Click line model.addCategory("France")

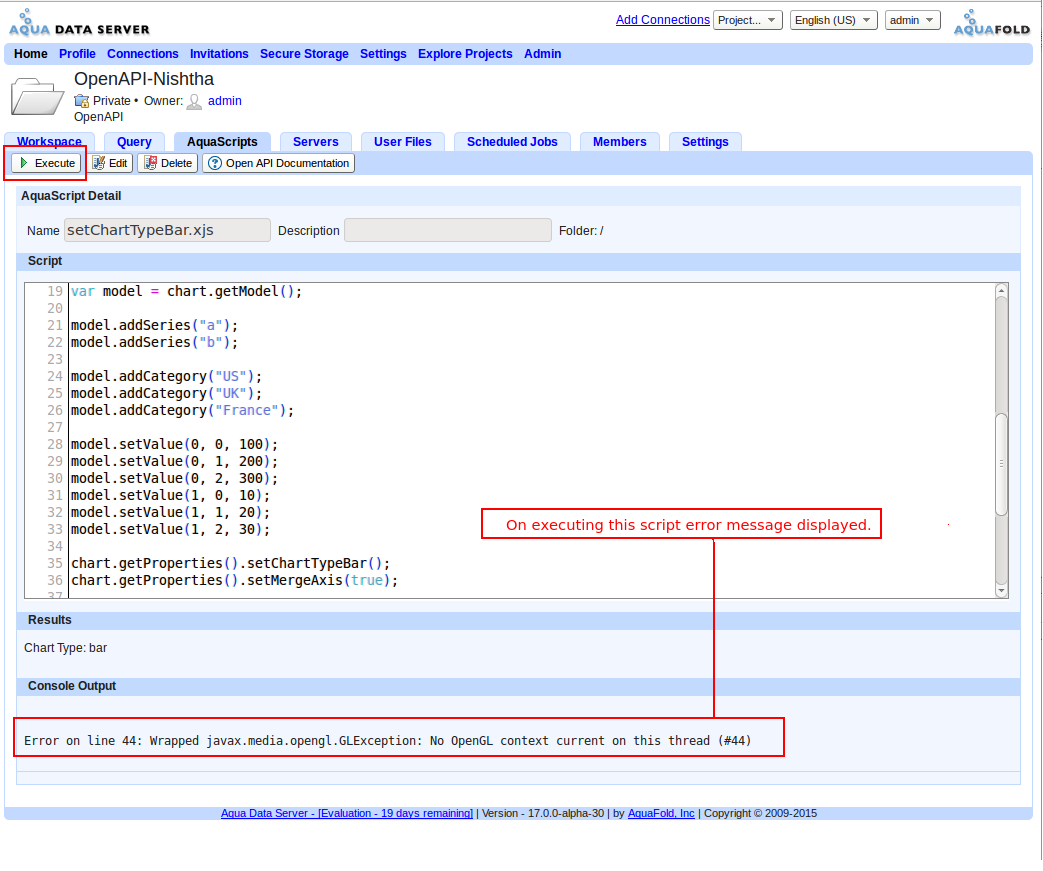(182, 411)
